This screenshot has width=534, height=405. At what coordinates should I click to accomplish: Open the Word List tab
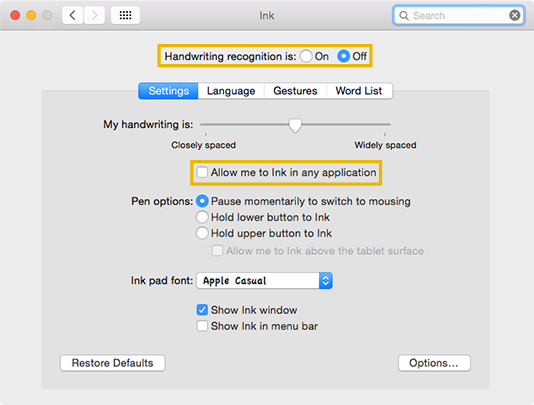[359, 91]
